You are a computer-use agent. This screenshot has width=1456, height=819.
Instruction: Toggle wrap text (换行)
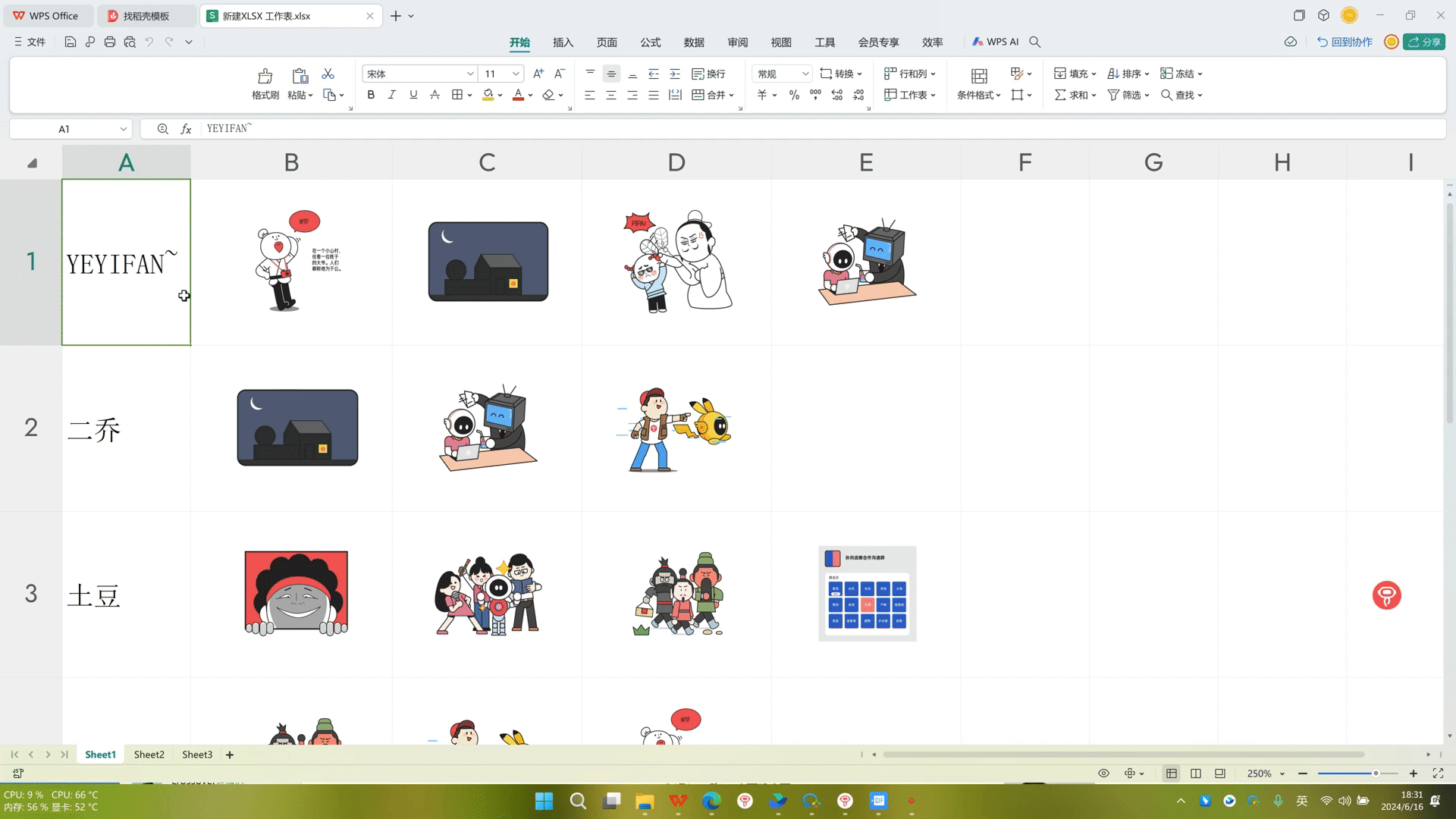708,74
